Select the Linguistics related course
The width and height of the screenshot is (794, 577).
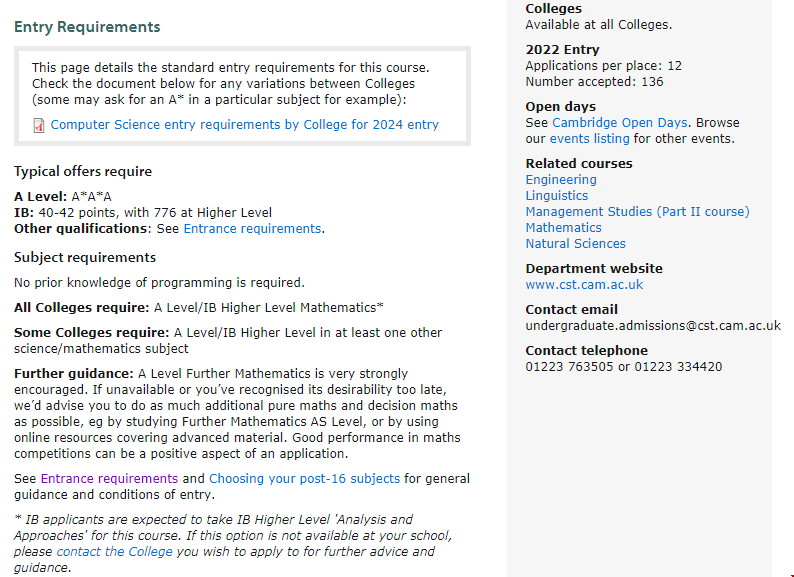557,196
